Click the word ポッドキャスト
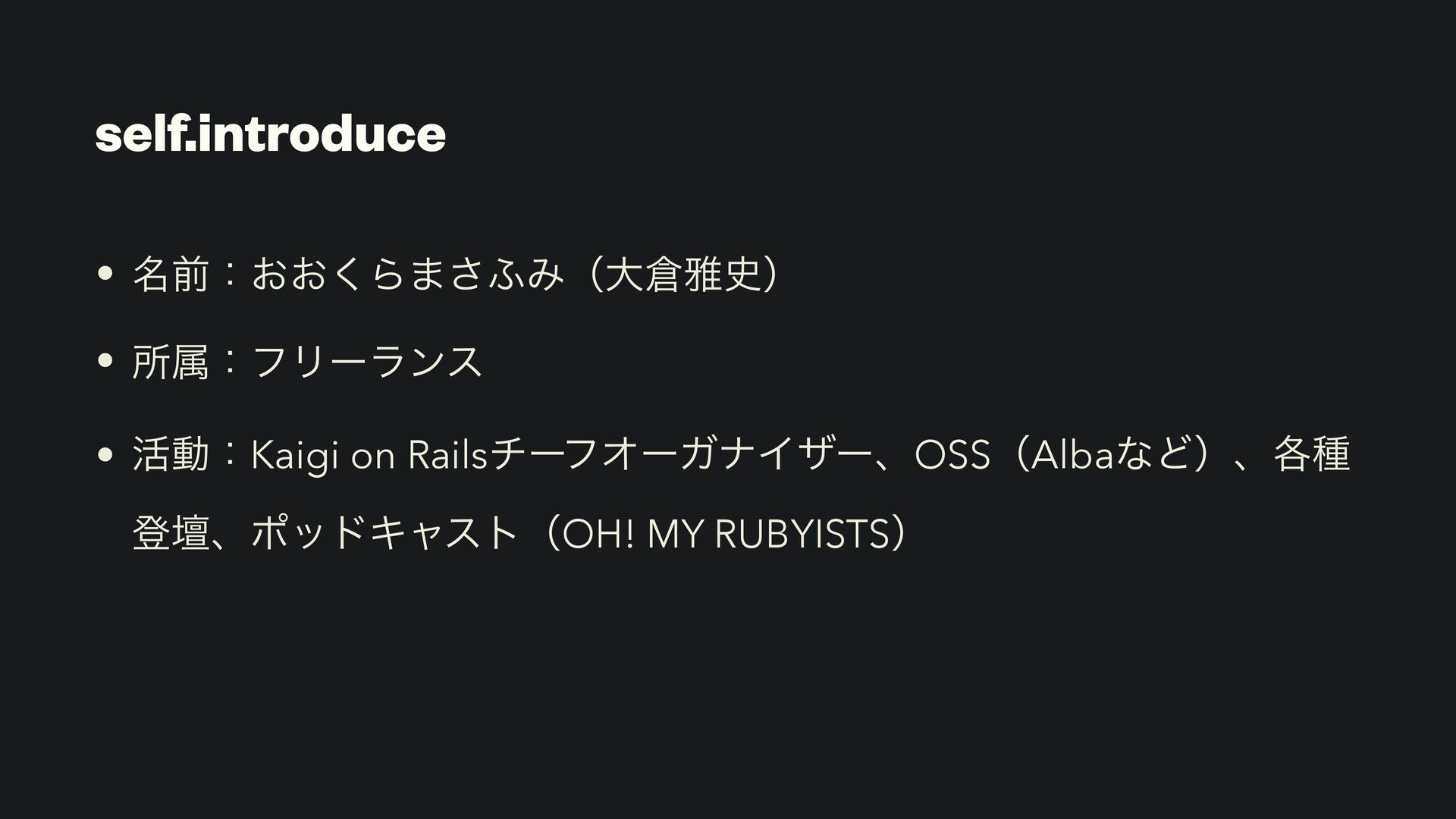 [385, 533]
